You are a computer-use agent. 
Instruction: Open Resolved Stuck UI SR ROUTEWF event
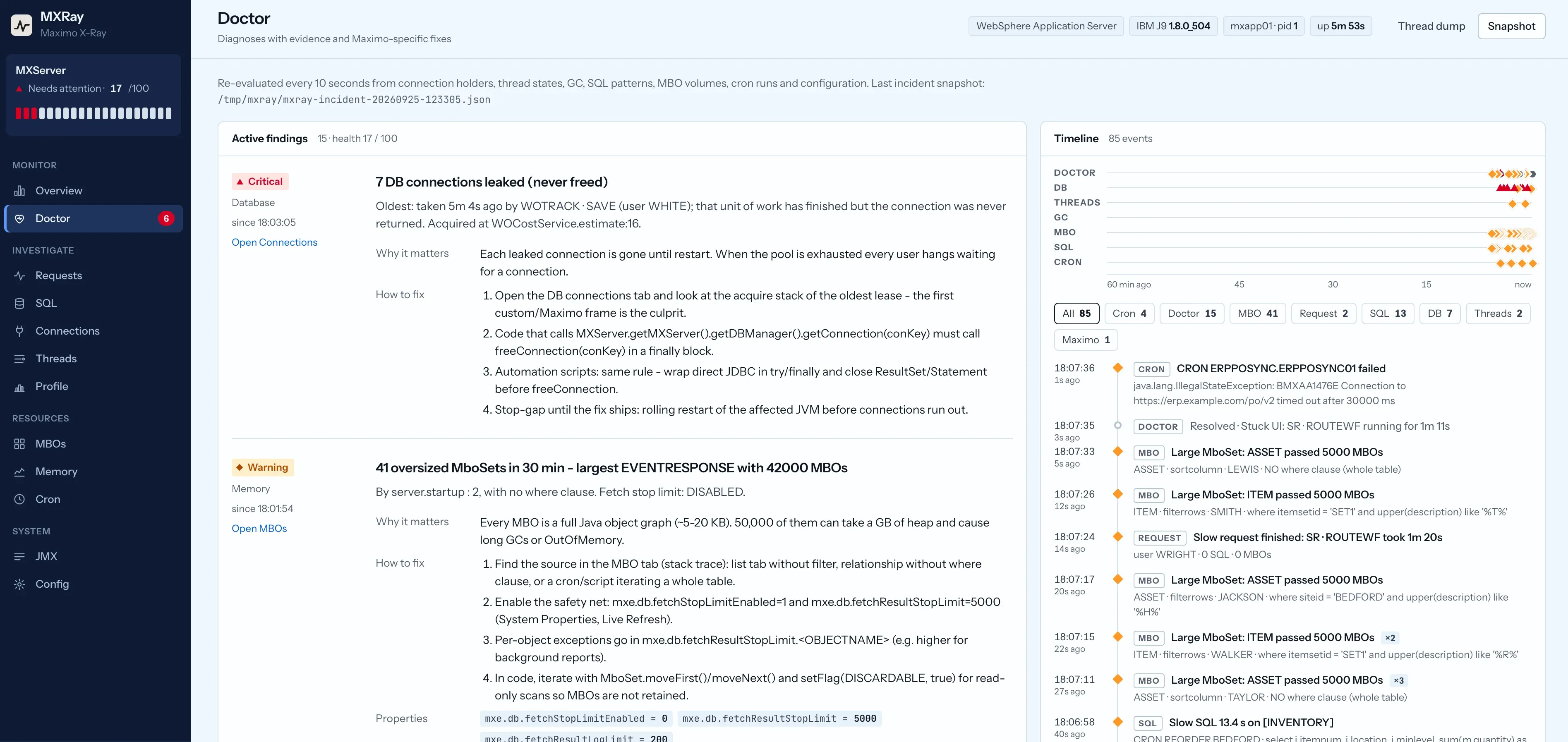1320,426
